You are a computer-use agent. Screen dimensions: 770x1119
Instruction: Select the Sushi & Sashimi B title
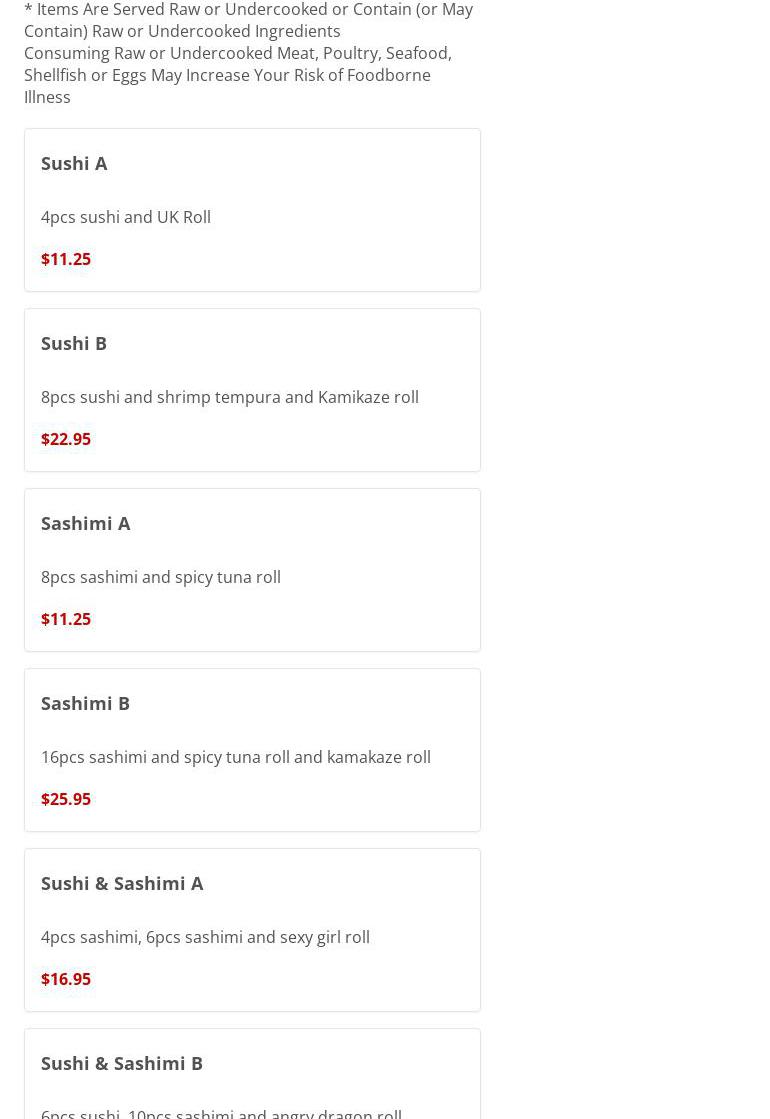tap(122, 1063)
